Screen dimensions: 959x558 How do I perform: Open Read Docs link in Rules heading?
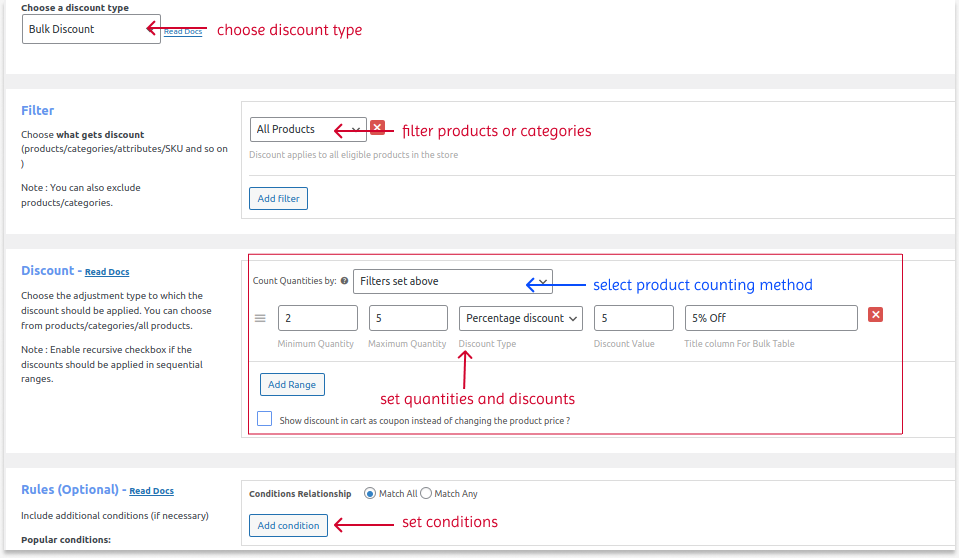(152, 491)
